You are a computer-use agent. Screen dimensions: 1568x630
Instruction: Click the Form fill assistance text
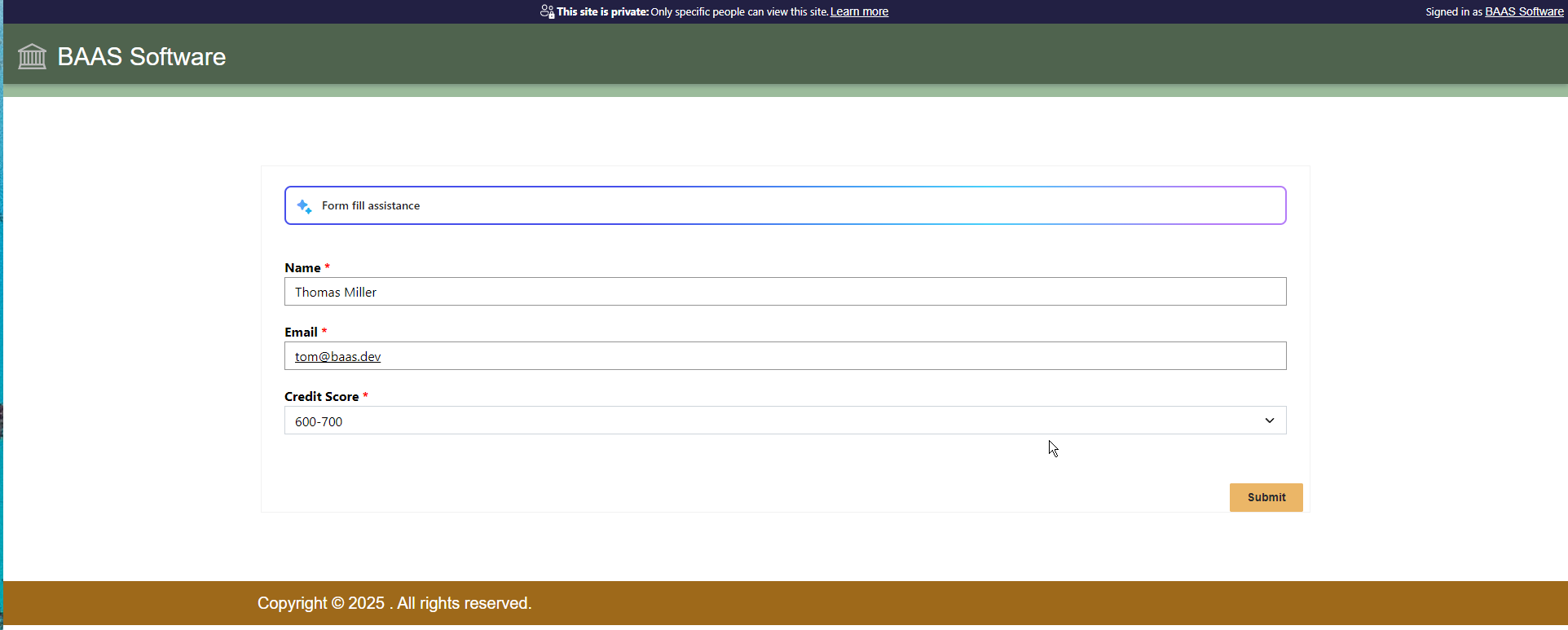click(x=371, y=206)
